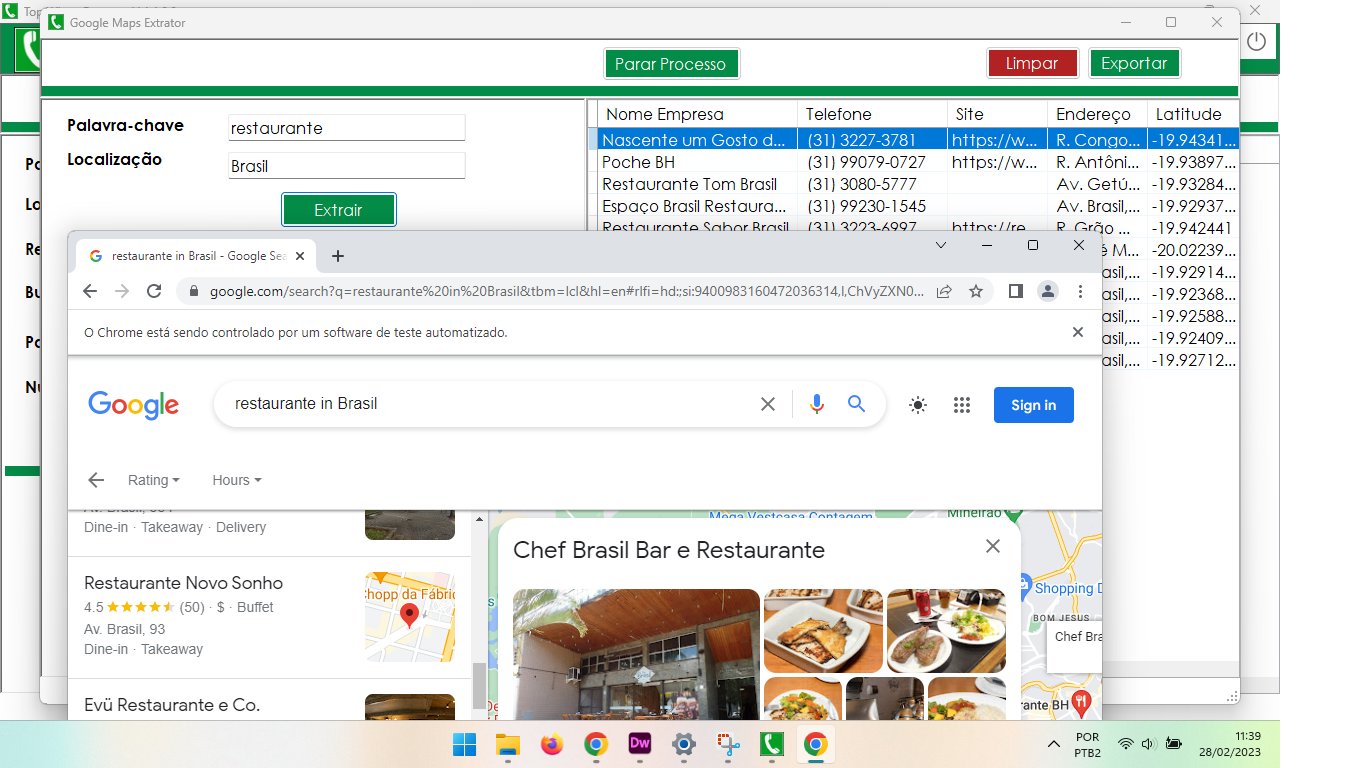Bookmark this page with the star icon
Screen dimensions: 1368x768
tap(976, 291)
